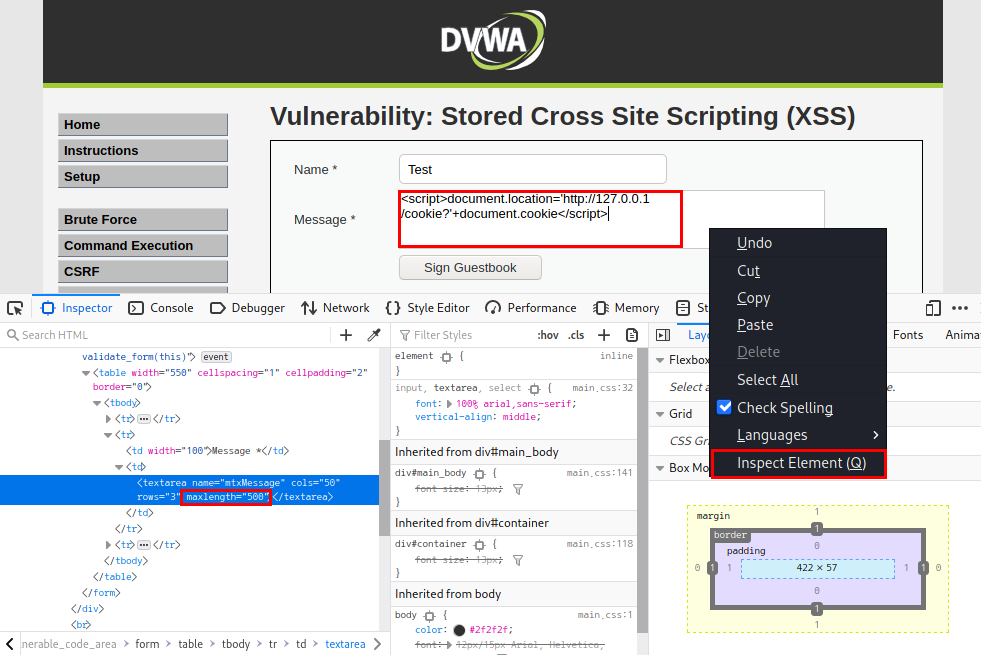Viewport: 981px width, 655px height.
Task: Click the Sign Guestbook button
Action: (470, 268)
